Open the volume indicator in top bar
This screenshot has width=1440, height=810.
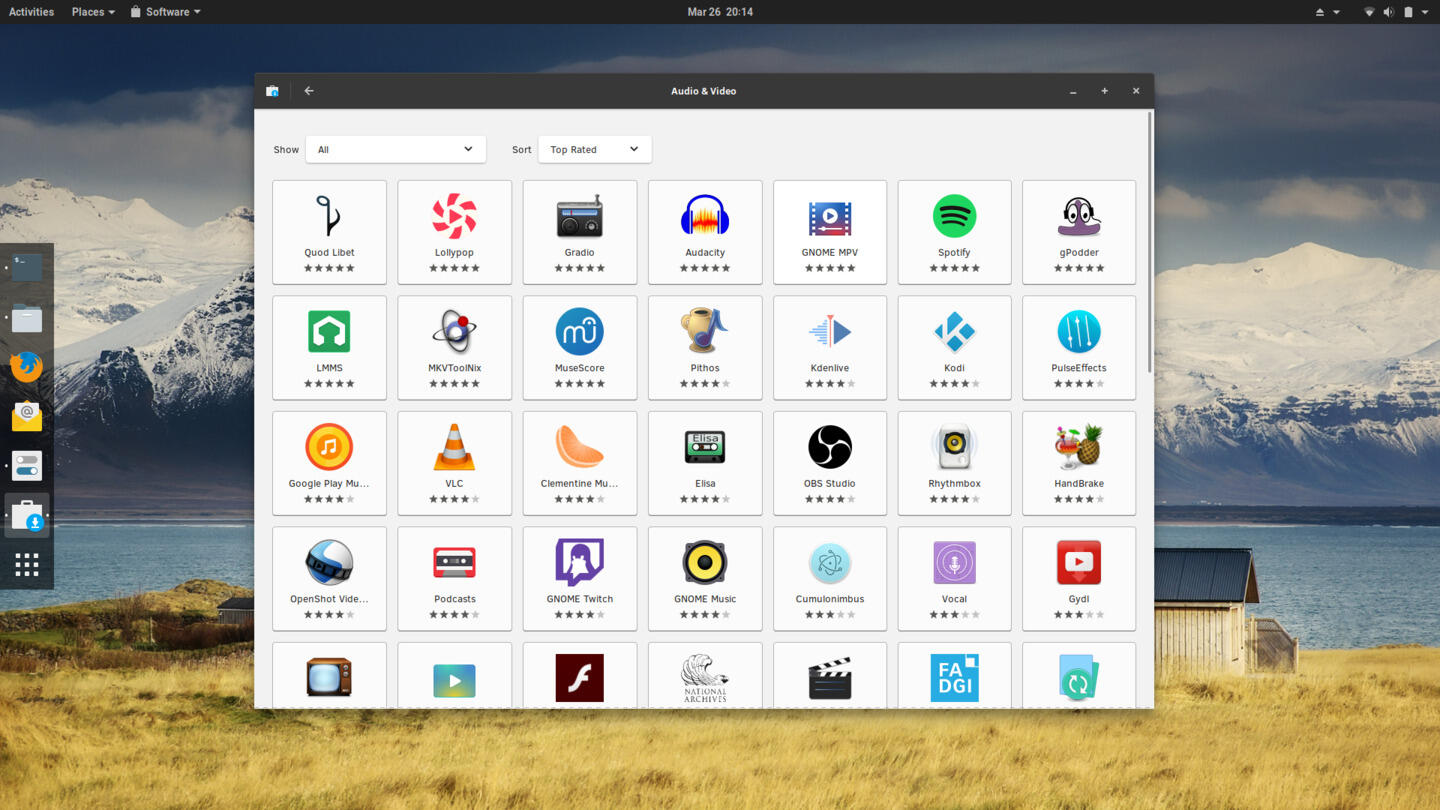coord(1388,12)
